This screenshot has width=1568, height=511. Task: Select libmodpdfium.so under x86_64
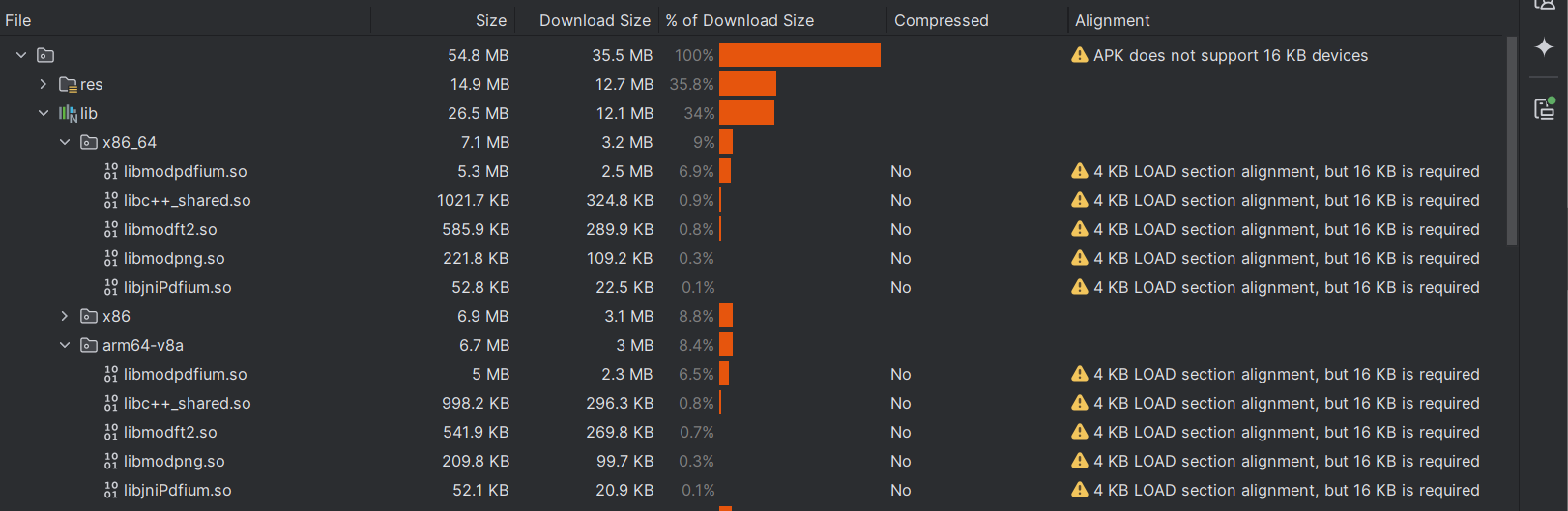[185, 171]
